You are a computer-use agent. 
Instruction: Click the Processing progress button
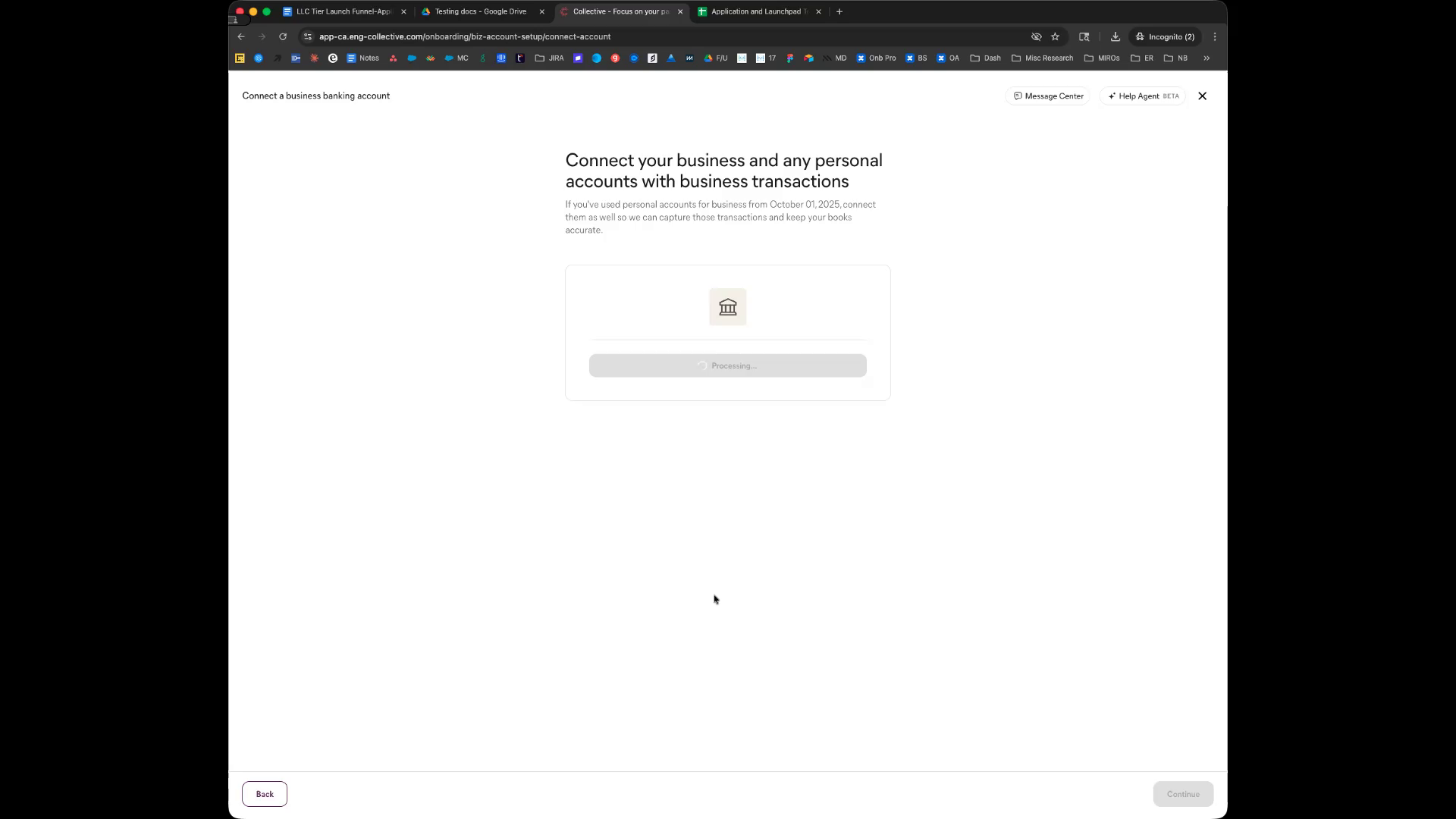(x=727, y=366)
